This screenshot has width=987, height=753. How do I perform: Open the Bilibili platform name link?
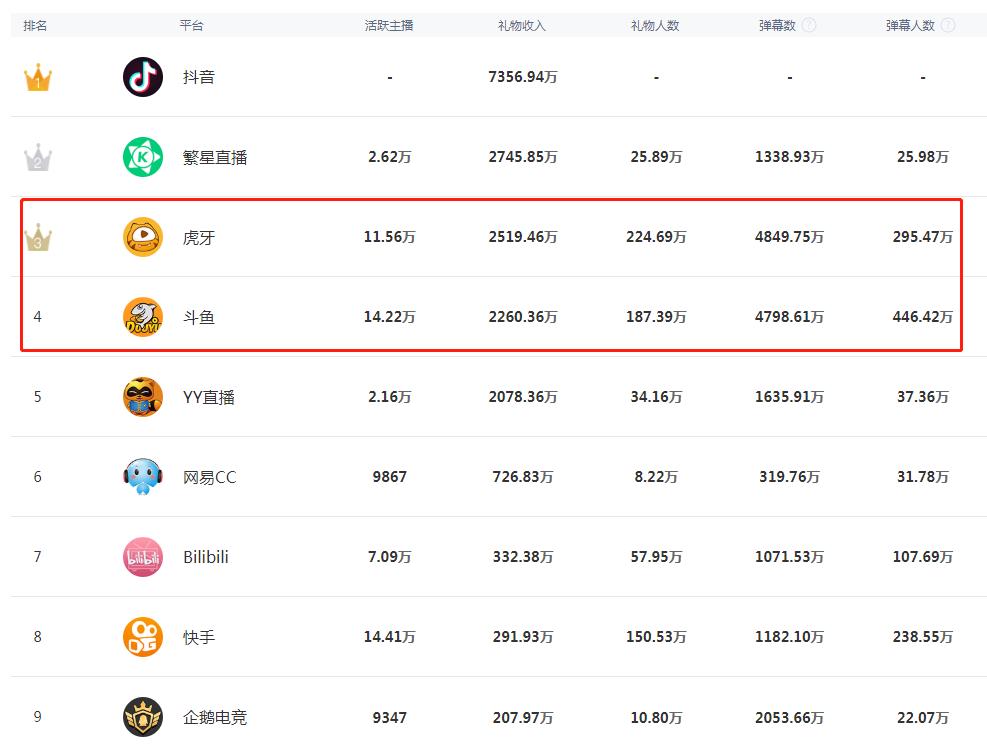pyautogui.click(x=206, y=557)
